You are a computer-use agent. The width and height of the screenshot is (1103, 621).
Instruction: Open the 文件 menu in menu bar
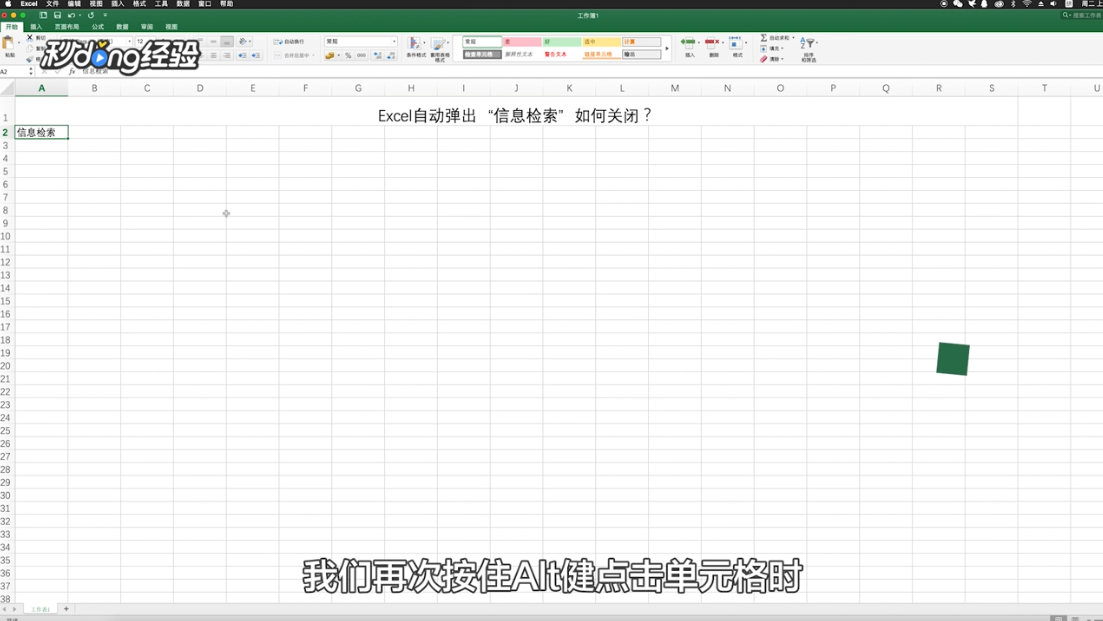(x=53, y=4)
